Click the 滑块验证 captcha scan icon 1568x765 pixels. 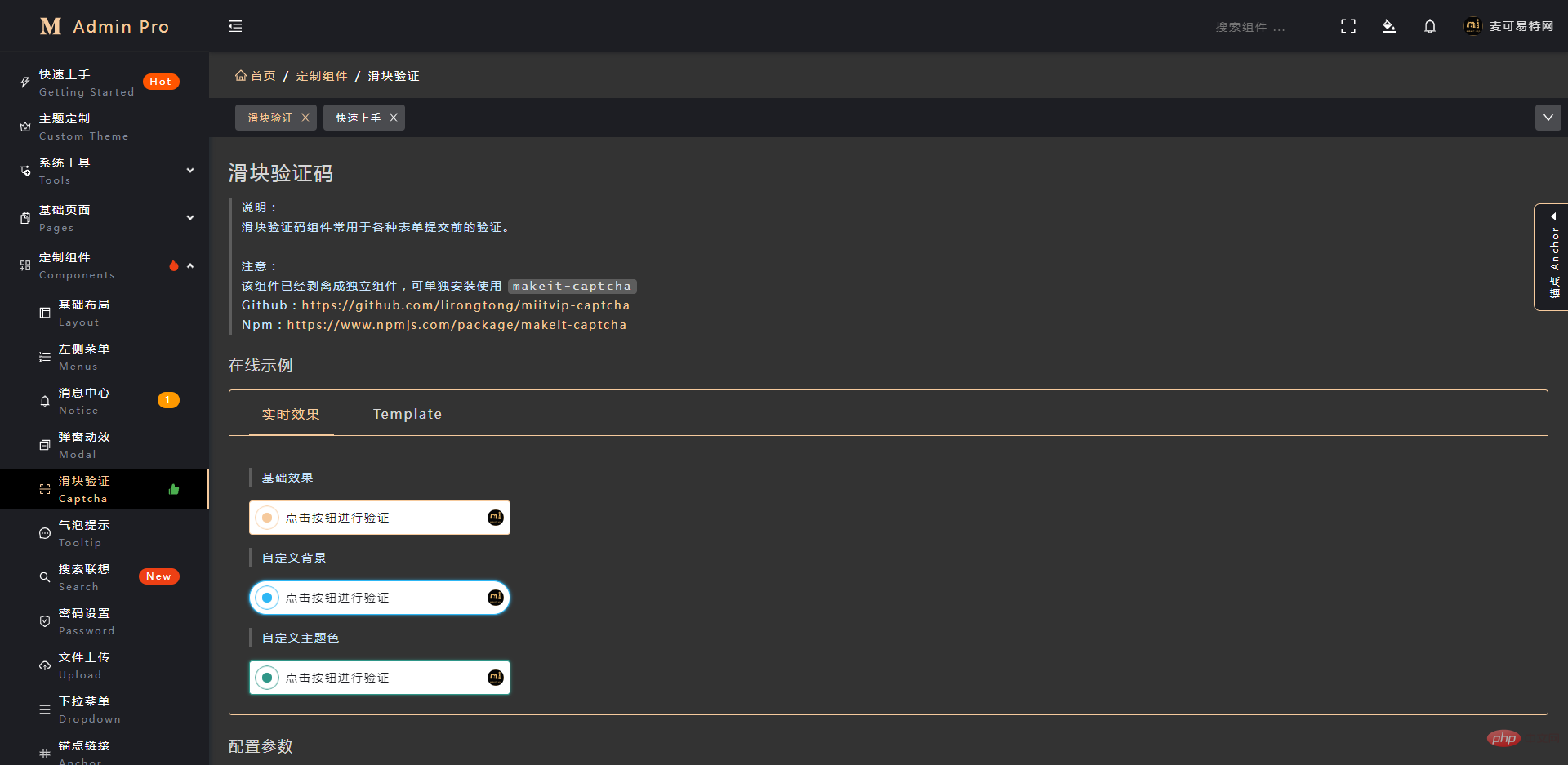(x=45, y=489)
